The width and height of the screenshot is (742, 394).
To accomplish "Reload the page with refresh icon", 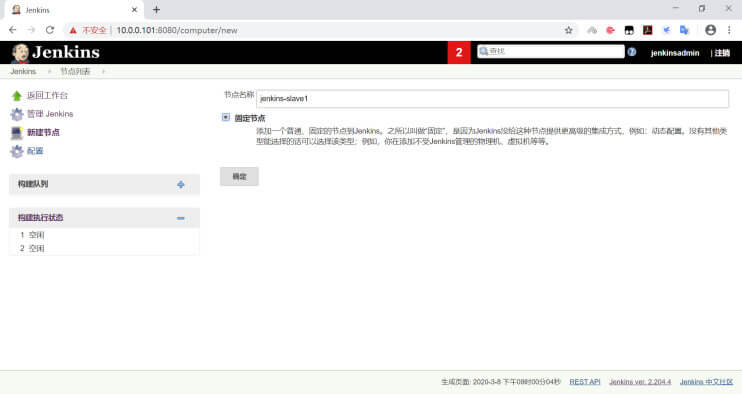I will 50,30.
